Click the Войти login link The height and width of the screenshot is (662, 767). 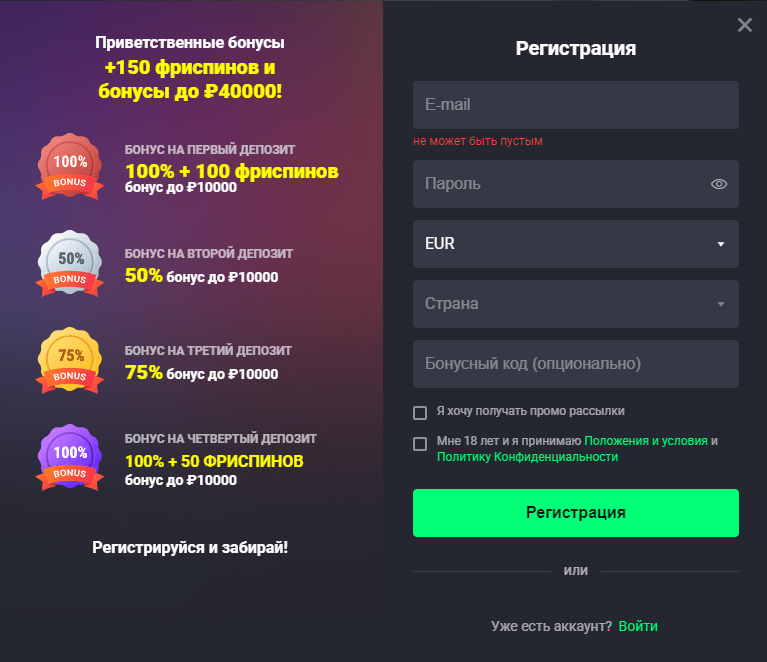coord(638,626)
